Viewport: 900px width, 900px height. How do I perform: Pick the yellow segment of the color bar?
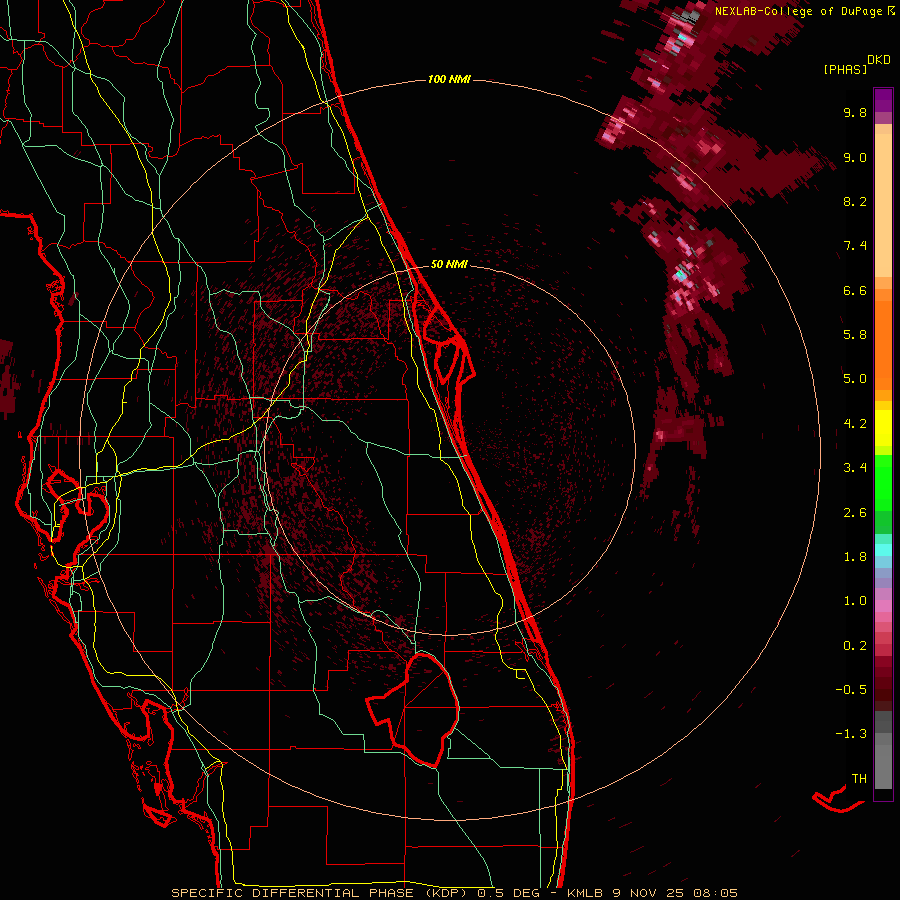[883, 428]
